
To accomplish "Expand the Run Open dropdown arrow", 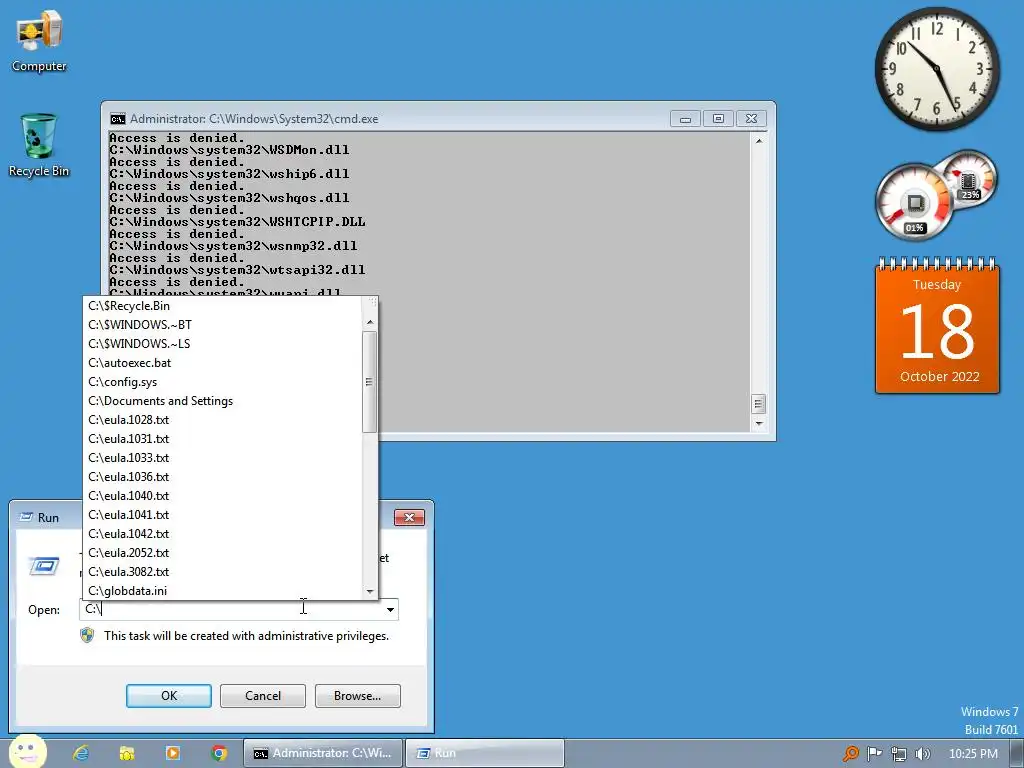I will [390, 610].
